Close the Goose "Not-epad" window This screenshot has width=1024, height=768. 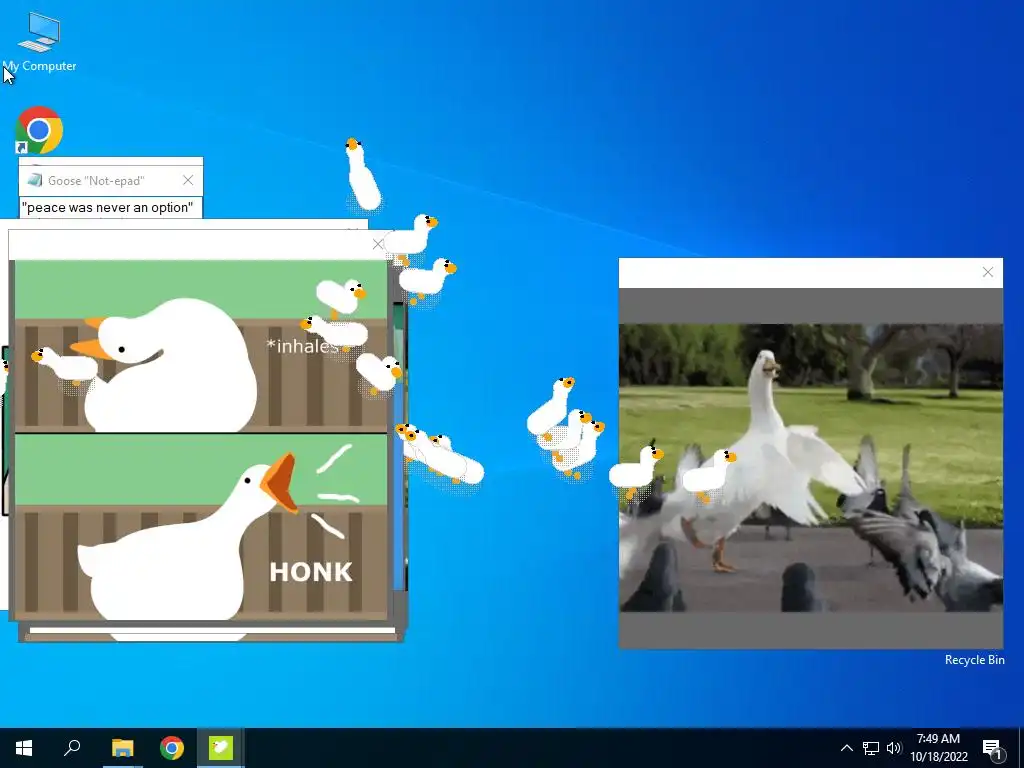188,180
